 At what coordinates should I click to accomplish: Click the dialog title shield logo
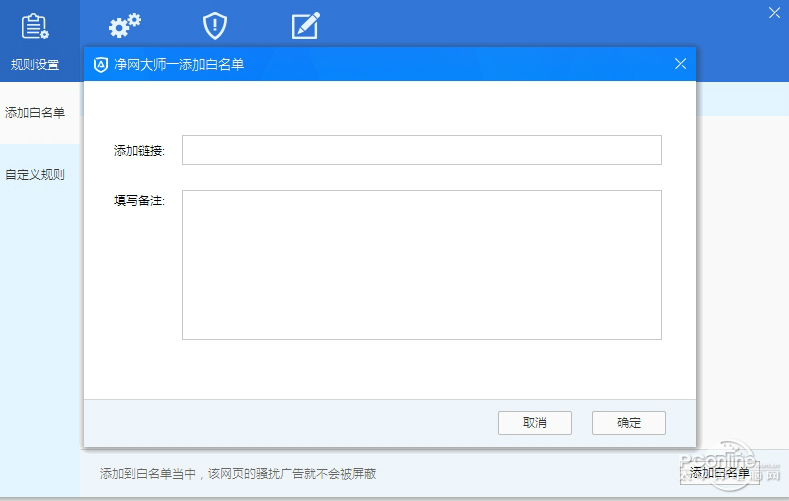tap(101, 64)
